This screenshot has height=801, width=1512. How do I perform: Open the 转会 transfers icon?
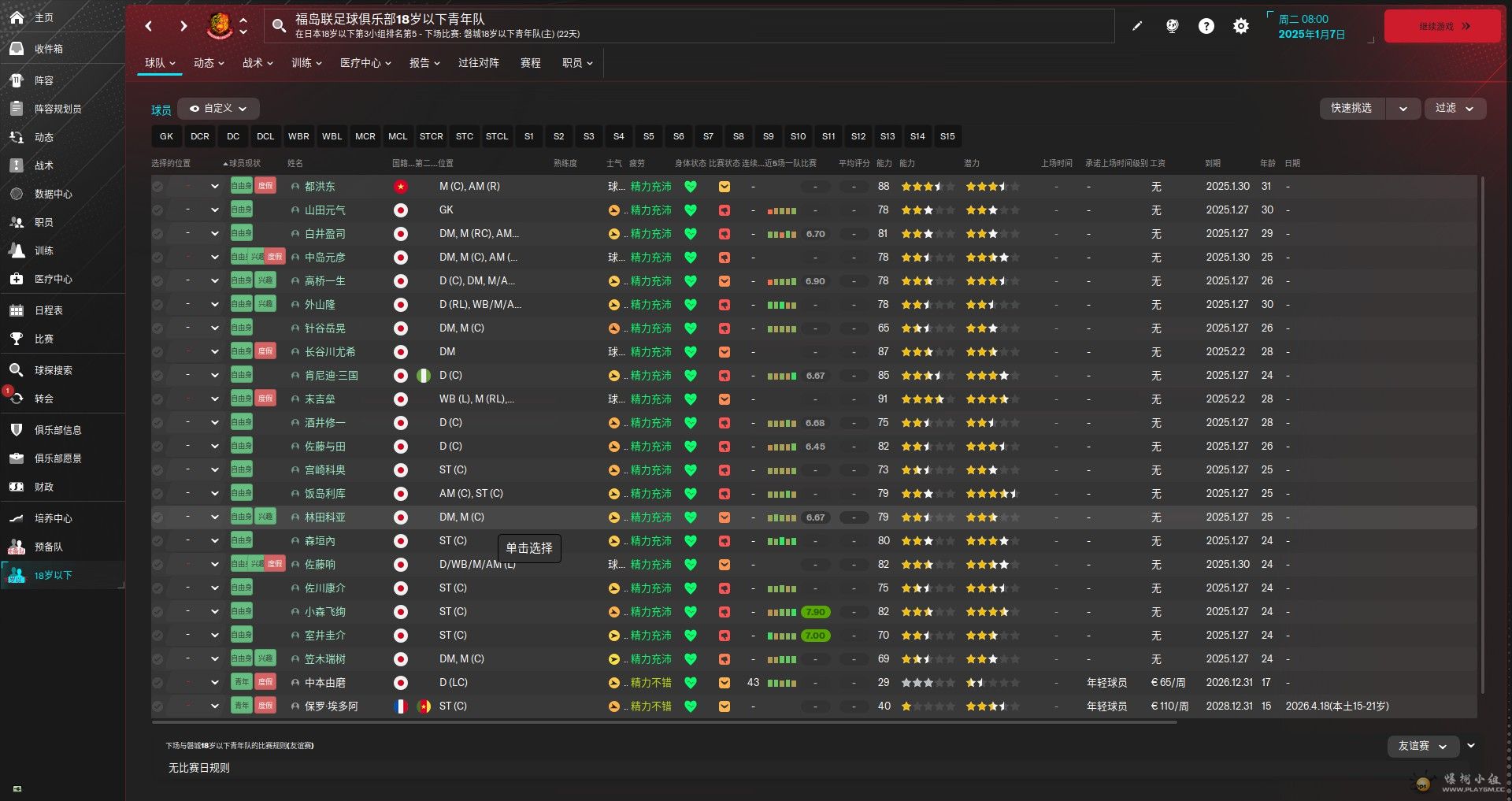click(x=17, y=399)
